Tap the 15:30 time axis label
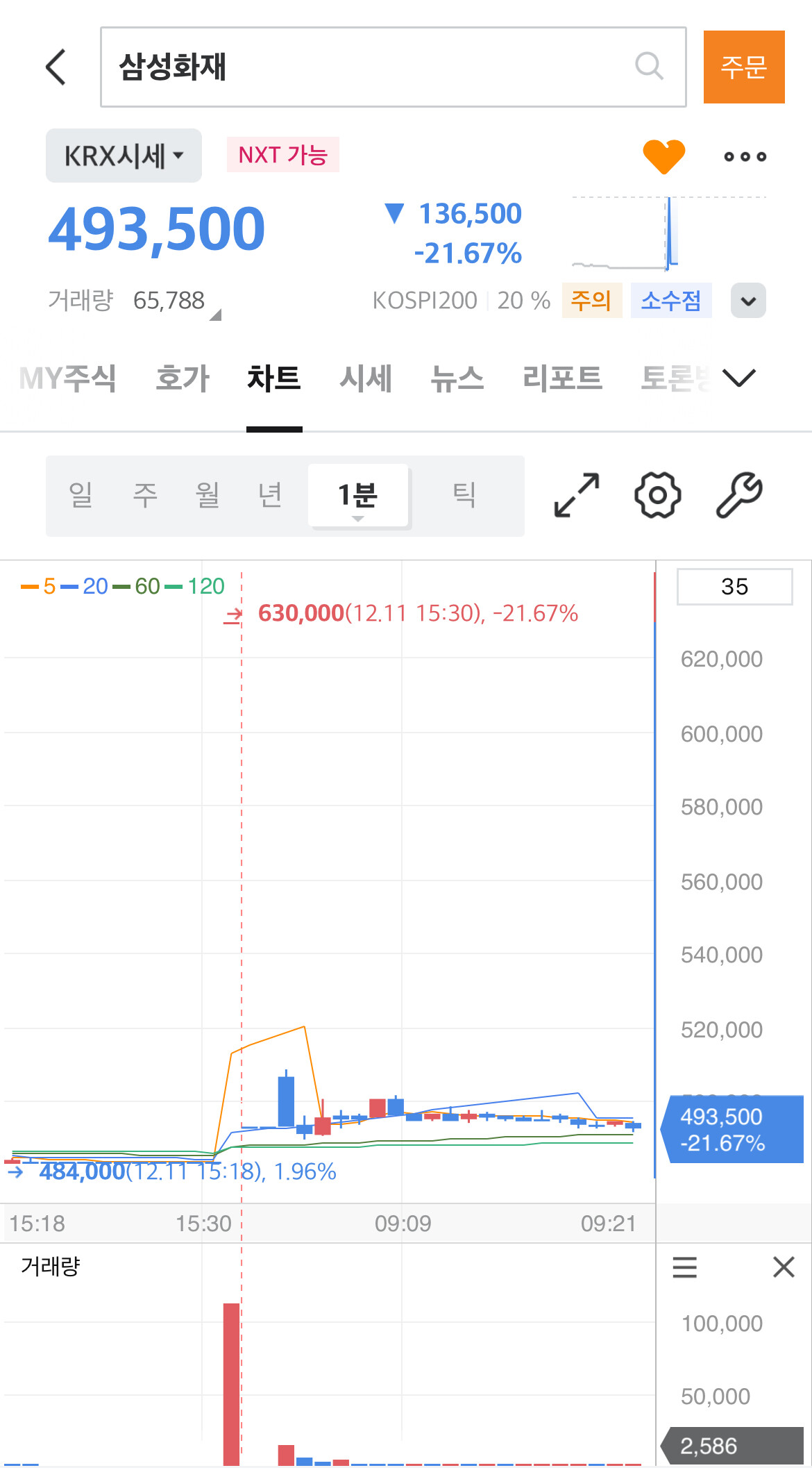This screenshot has height=1477, width=812. [203, 1224]
